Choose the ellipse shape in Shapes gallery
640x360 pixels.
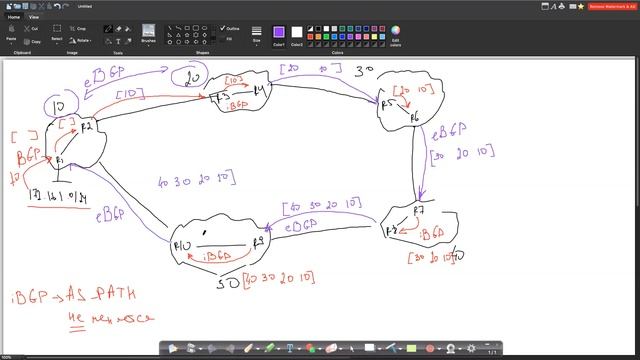204,28
